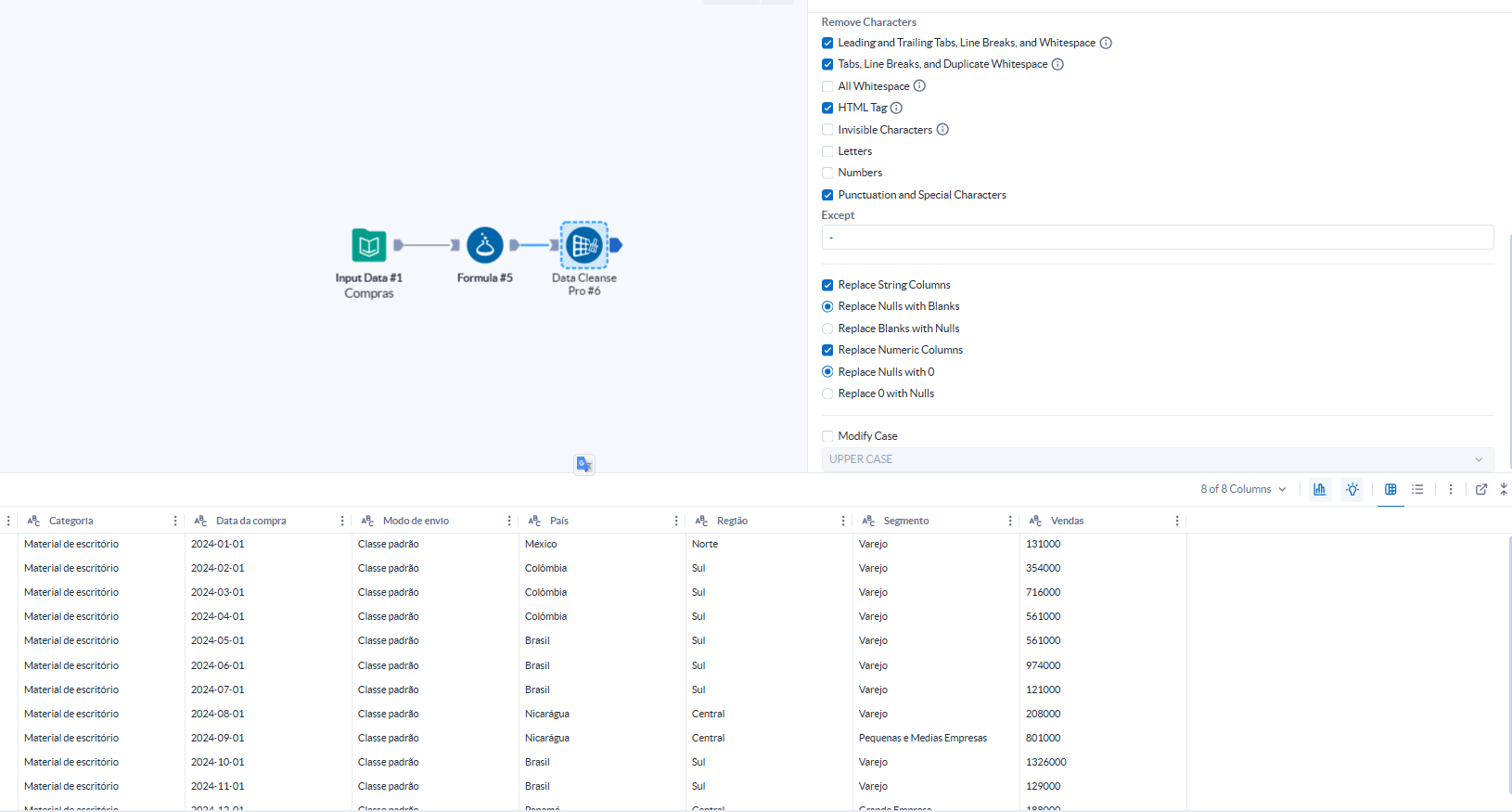
Task: Check the Modify Case checkbox
Action: (x=827, y=436)
